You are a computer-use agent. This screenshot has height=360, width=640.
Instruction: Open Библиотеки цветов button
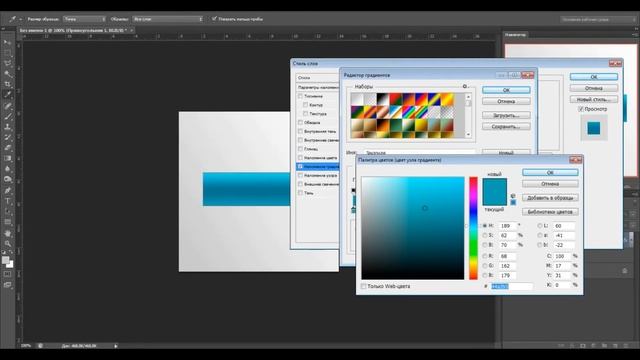[x=550, y=212]
